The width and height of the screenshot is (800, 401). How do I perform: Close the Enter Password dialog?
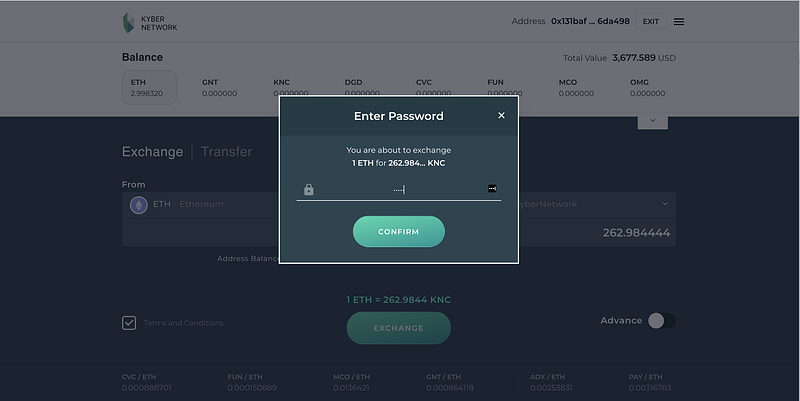pyautogui.click(x=501, y=115)
